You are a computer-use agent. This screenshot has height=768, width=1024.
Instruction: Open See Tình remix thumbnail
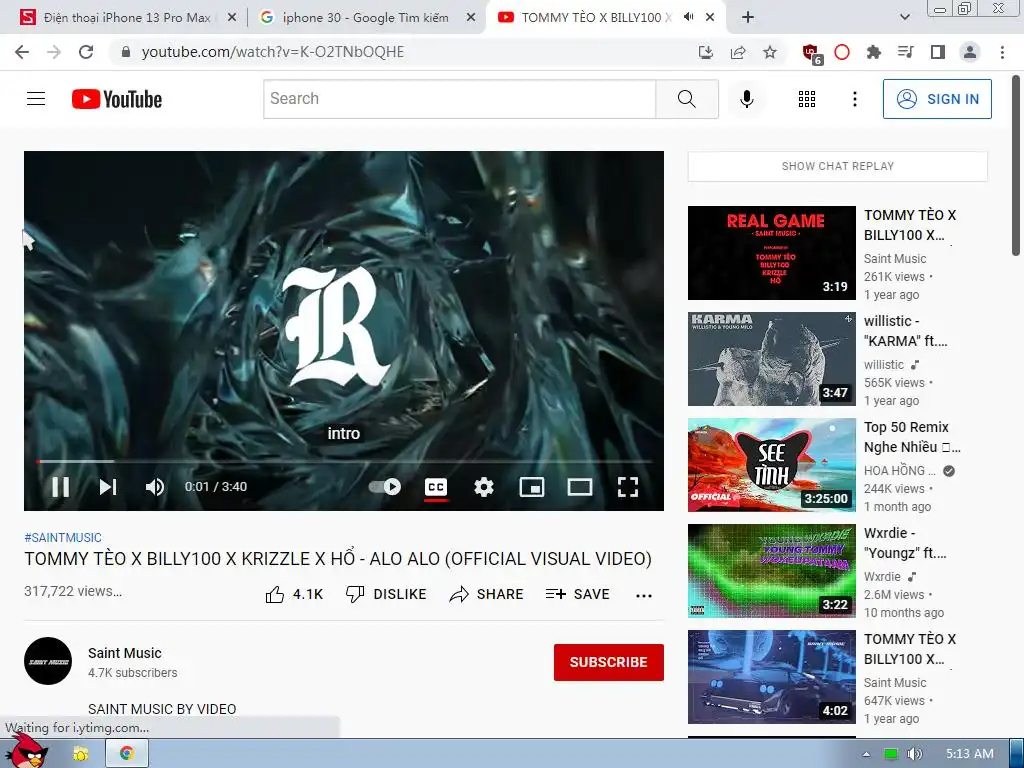click(x=771, y=464)
